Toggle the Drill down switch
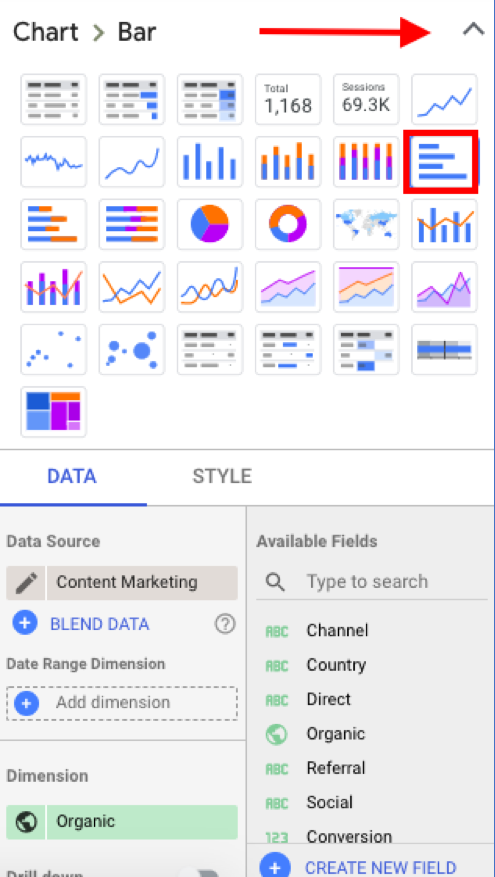The height and width of the screenshot is (877, 495). [x=199, y=873]
